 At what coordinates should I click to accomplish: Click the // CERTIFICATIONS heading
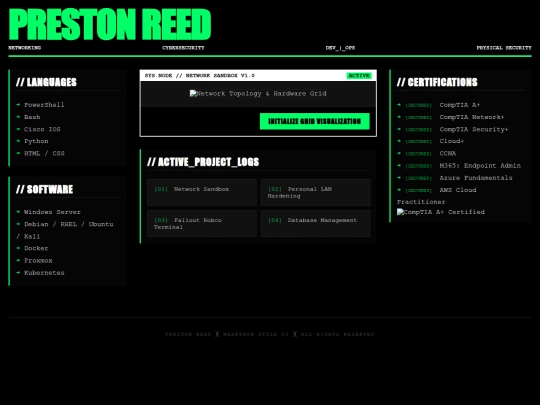(x=437, y=82)
